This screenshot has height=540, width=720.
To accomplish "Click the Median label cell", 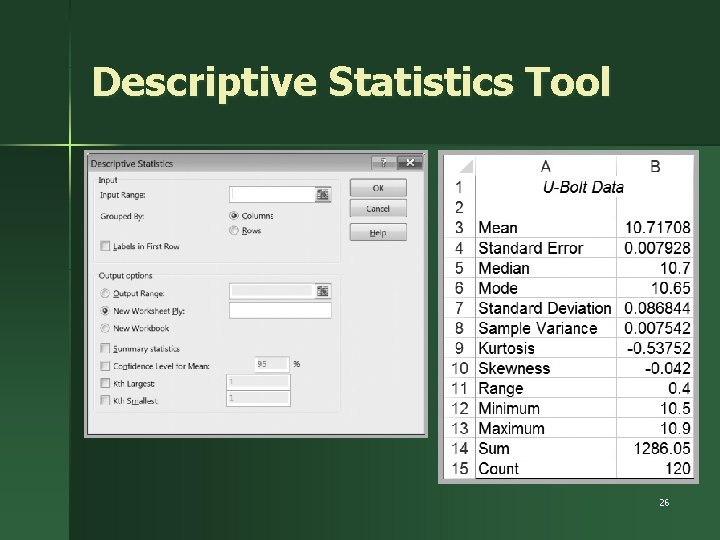I will point(546,268).
